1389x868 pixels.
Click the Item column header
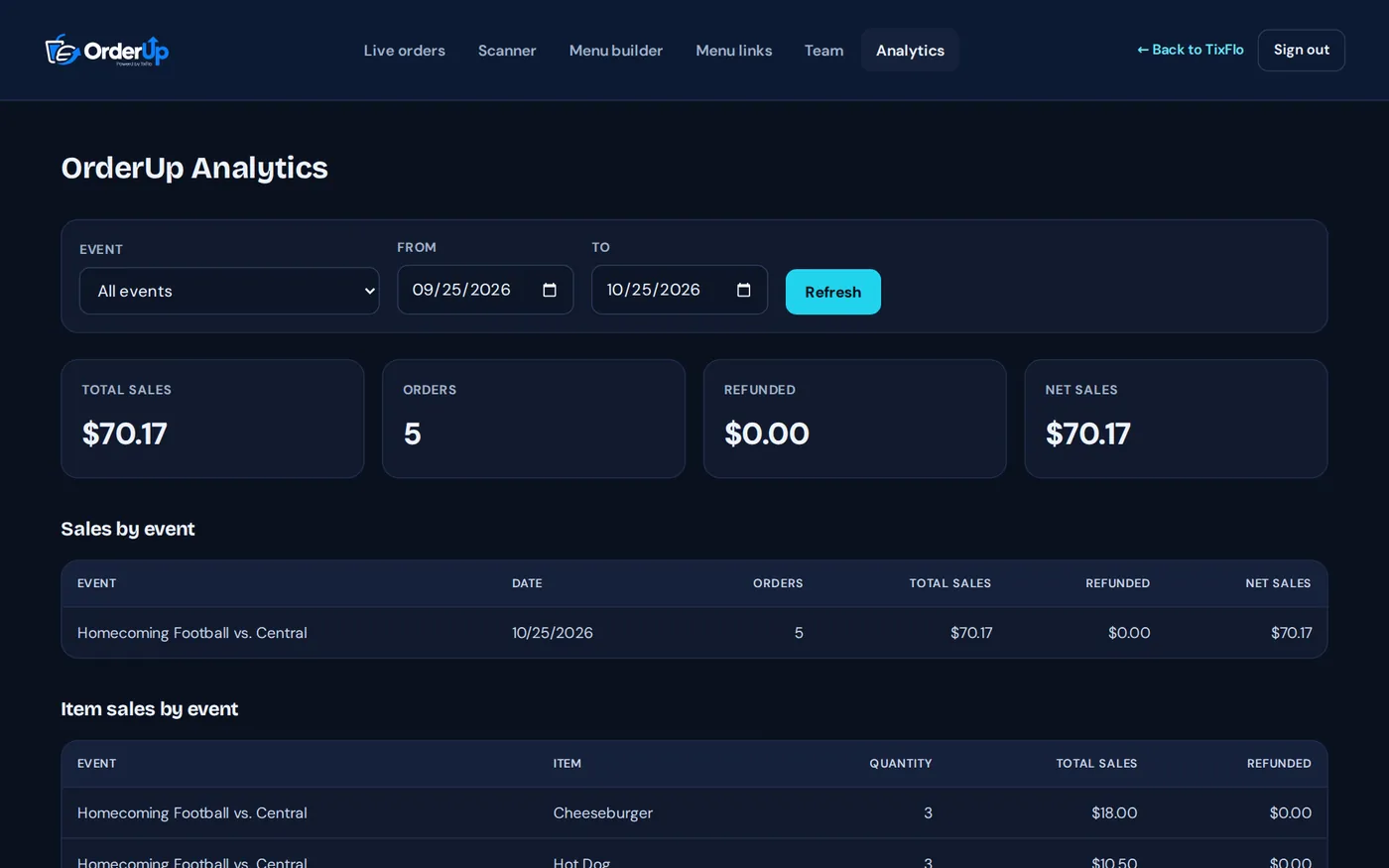click(x=568, y=764)
